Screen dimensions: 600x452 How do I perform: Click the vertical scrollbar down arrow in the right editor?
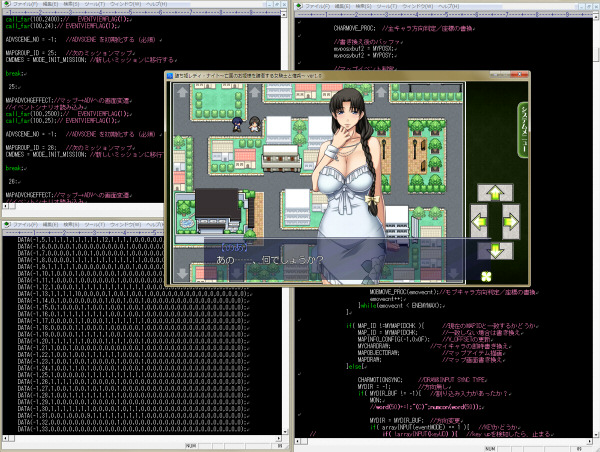[596, 434]
